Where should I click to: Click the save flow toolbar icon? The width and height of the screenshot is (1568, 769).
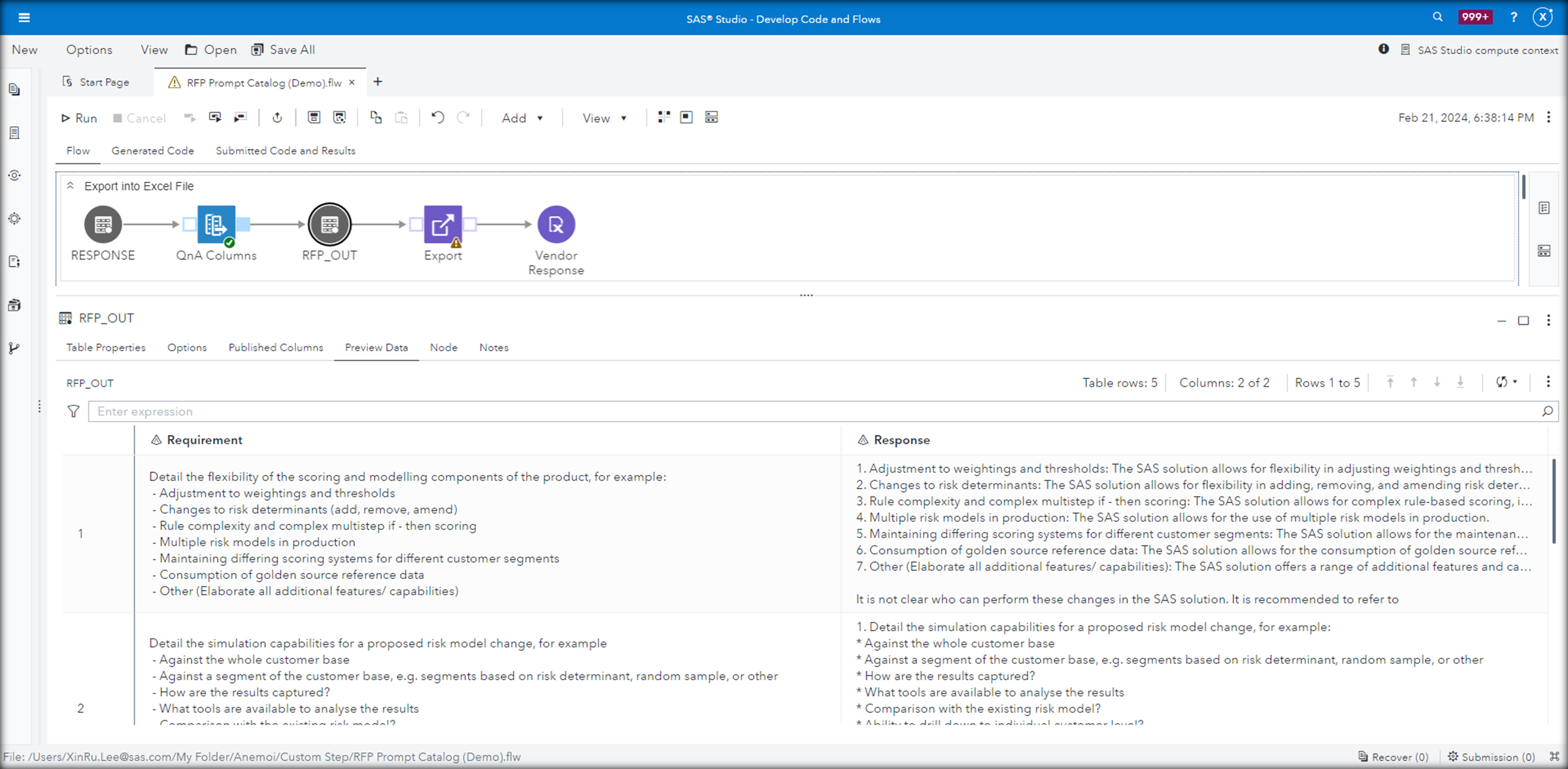pos(314,118)
